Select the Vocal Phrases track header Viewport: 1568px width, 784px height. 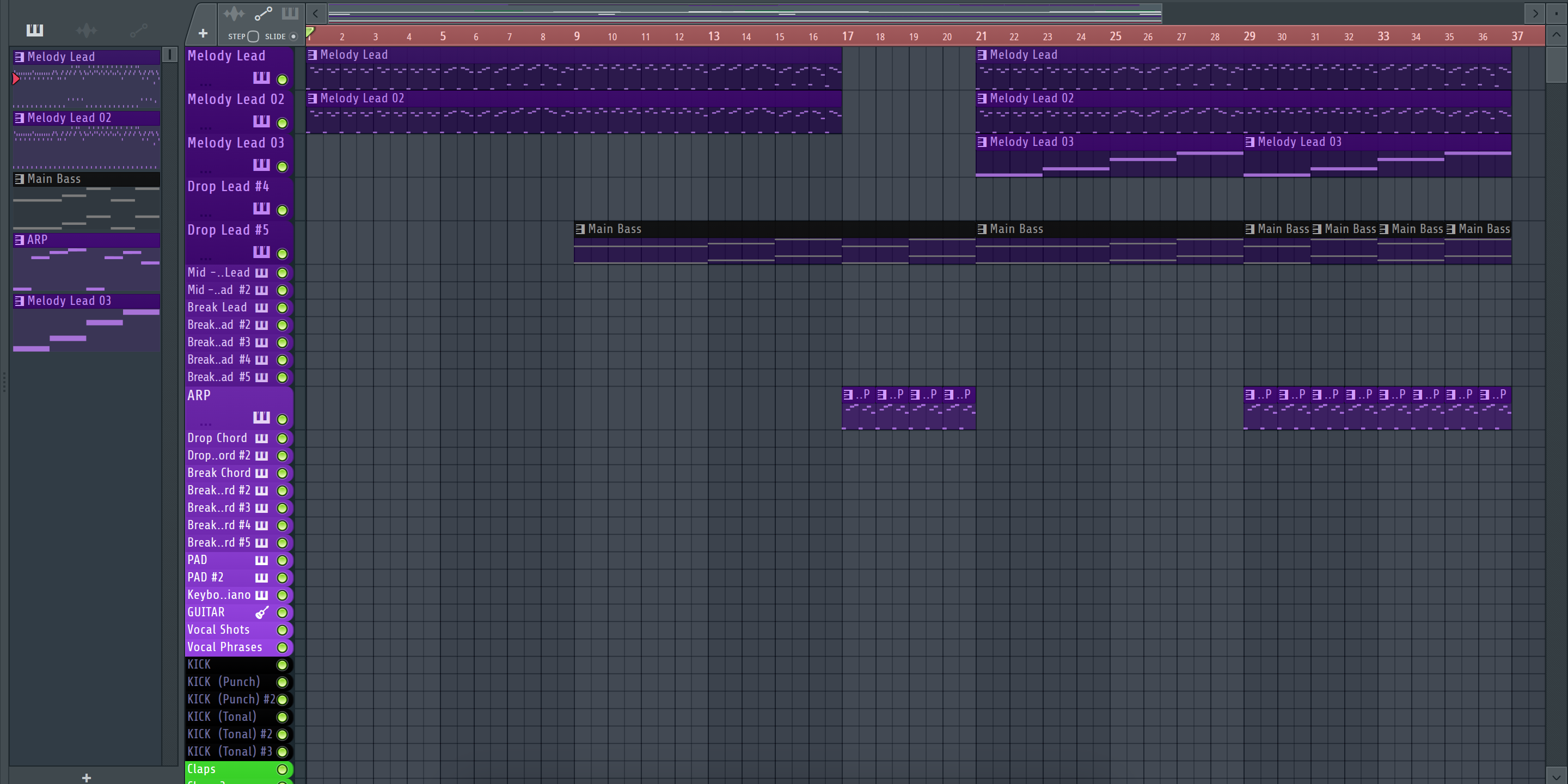point(239,647)
